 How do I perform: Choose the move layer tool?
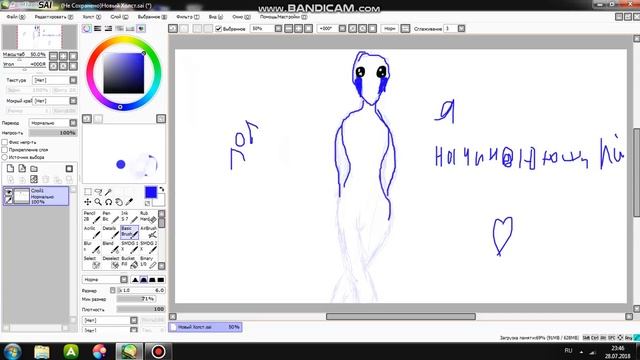(88, 202)
